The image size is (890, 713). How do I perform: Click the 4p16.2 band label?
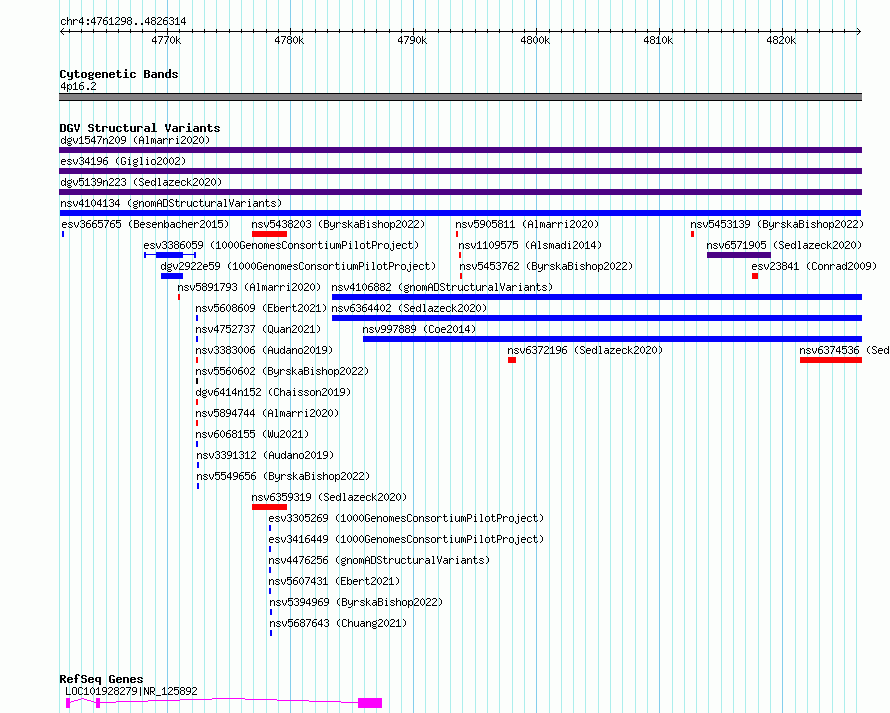[x=78, y=86]
